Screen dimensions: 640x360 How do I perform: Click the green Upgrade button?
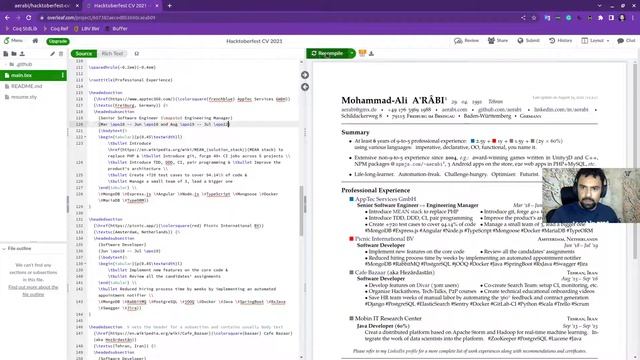point(58,41)
